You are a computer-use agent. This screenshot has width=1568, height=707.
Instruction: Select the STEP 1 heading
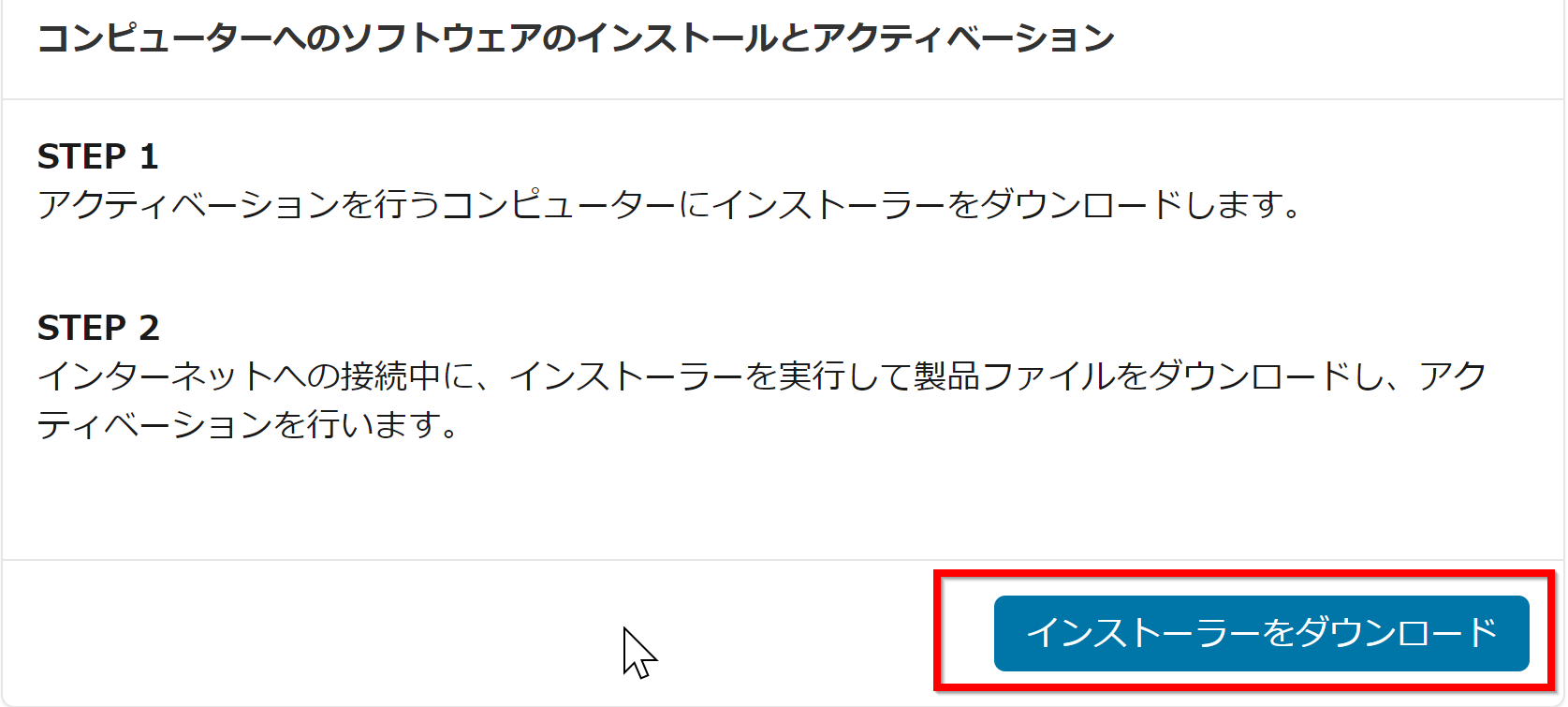(x=97, y=156)
